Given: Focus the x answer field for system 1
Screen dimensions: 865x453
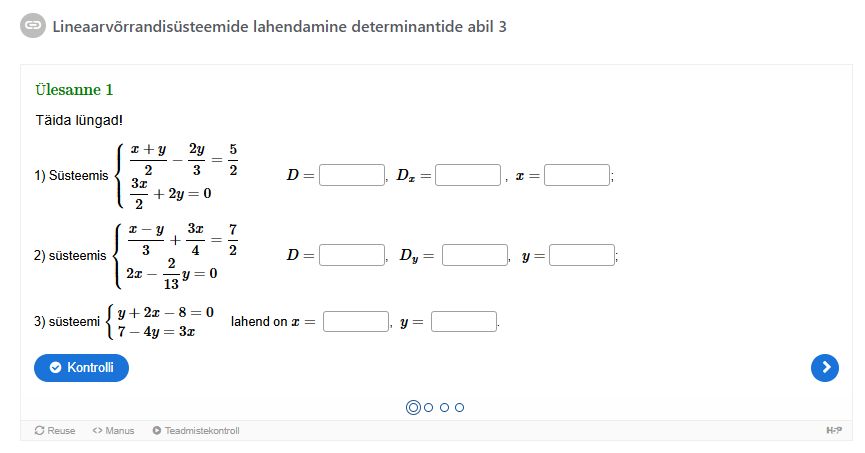Looking at the screenshot, I should (x=577, y=175).
